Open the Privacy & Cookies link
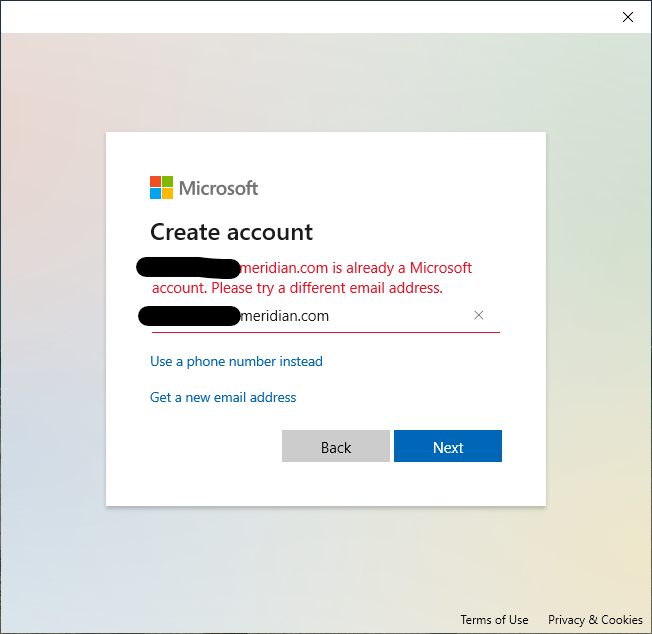This screenshot has width=652, height=634. tap(595, 620)
